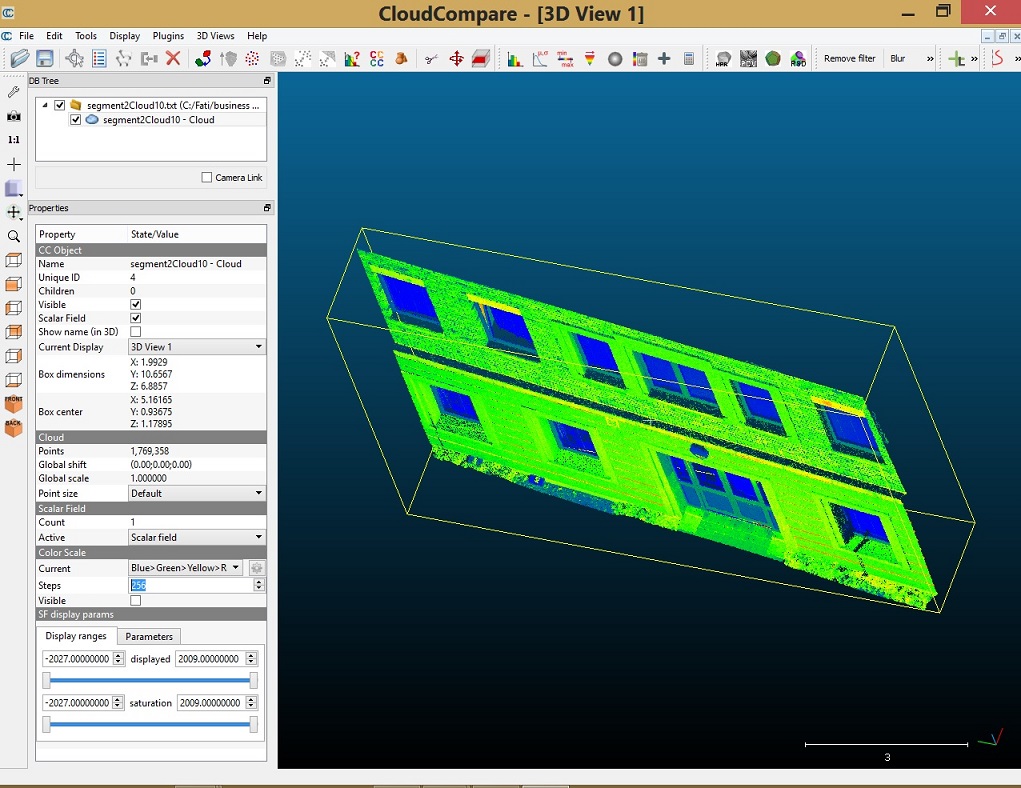Click the magnifier zoom icon in sidebar
Viewport: 1021px width, 788px height.
(13, 237)
